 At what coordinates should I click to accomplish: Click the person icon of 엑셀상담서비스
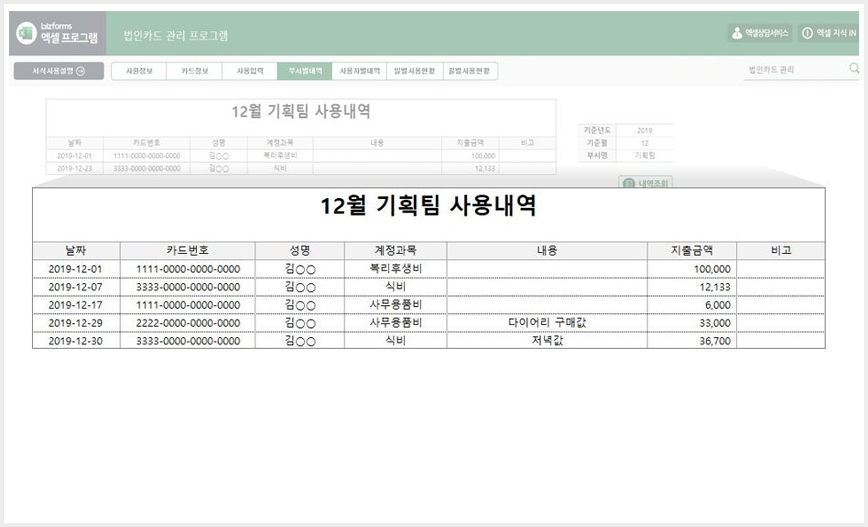click(x=737, y=33)
